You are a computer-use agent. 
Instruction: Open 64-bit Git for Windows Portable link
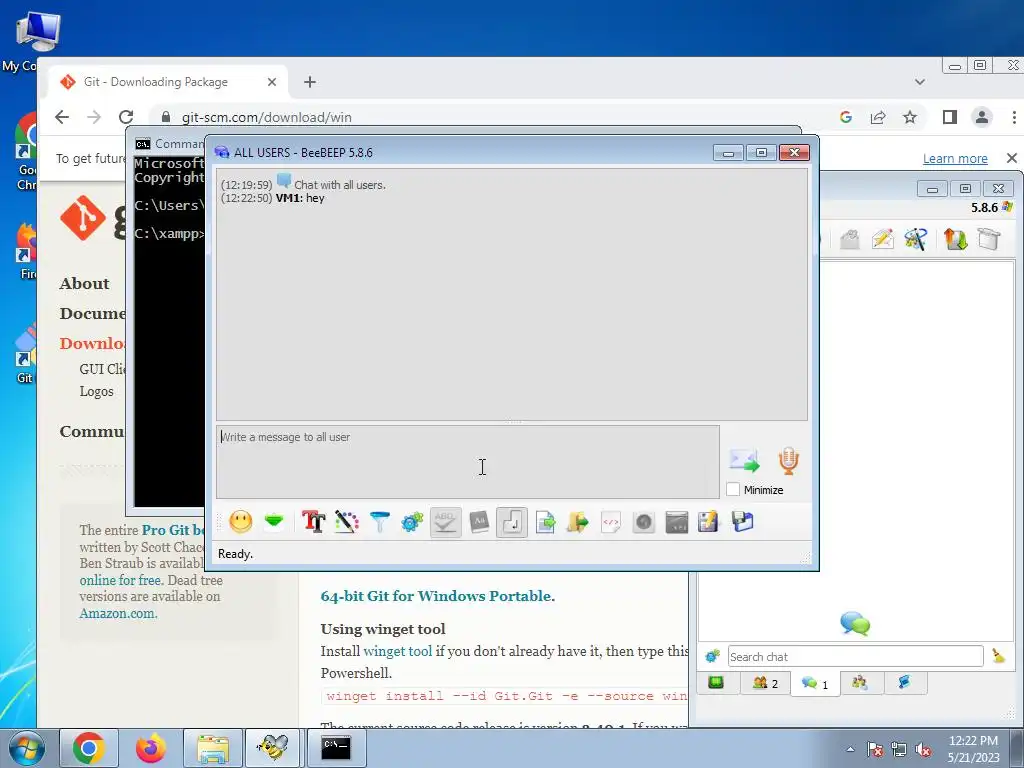coord(436,596)
